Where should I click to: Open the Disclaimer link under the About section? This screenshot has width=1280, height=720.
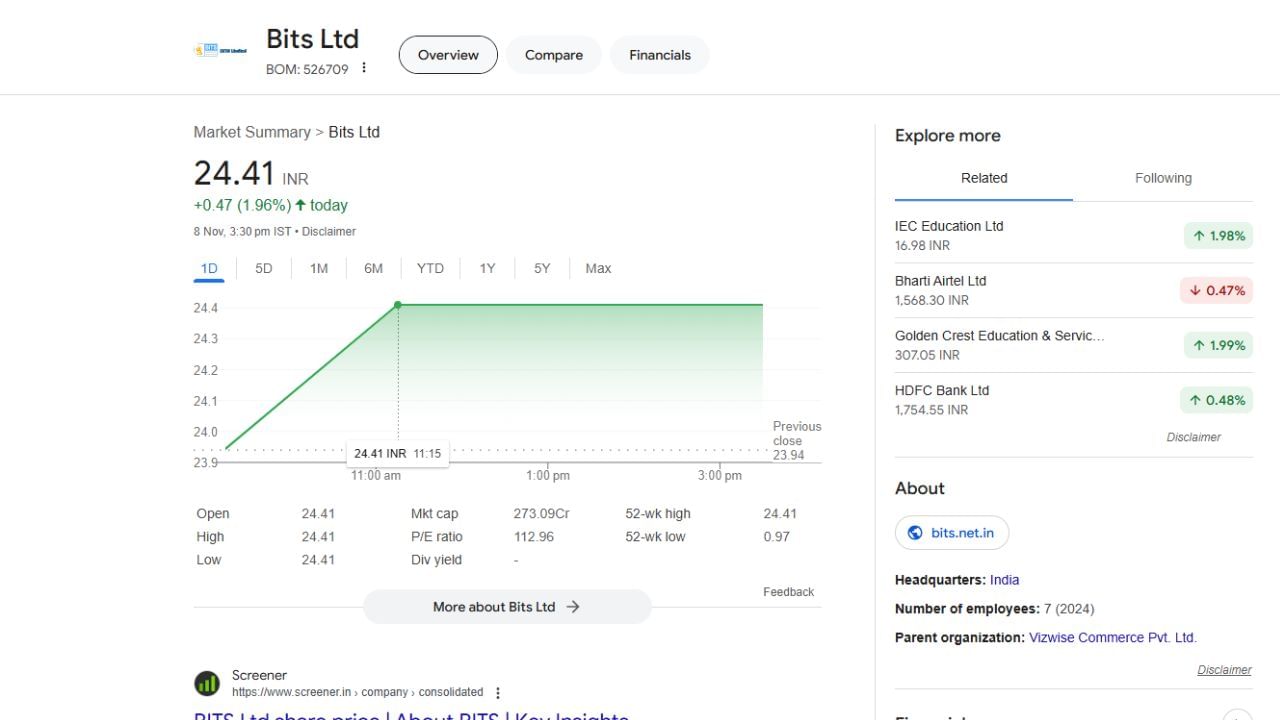pos(1225,670)
